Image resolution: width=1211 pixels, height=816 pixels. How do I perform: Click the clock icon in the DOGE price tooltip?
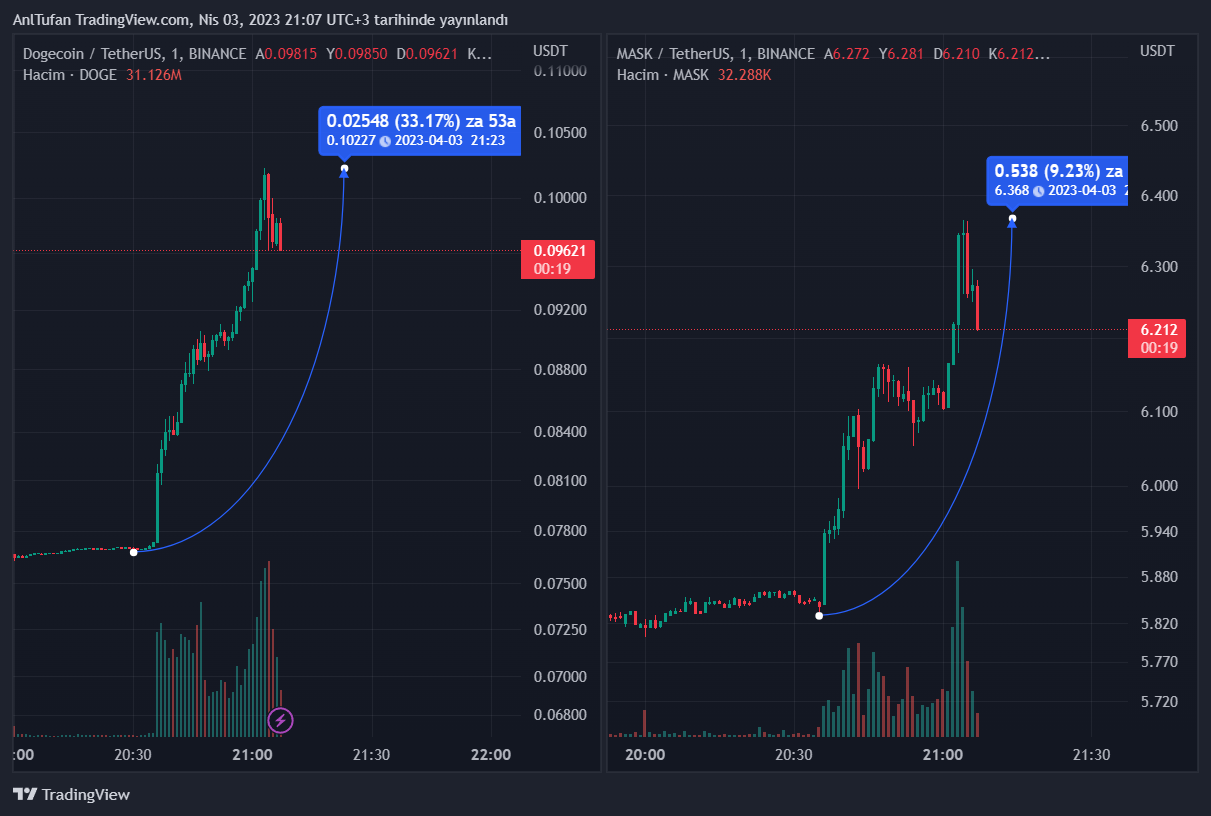[385, 141]
